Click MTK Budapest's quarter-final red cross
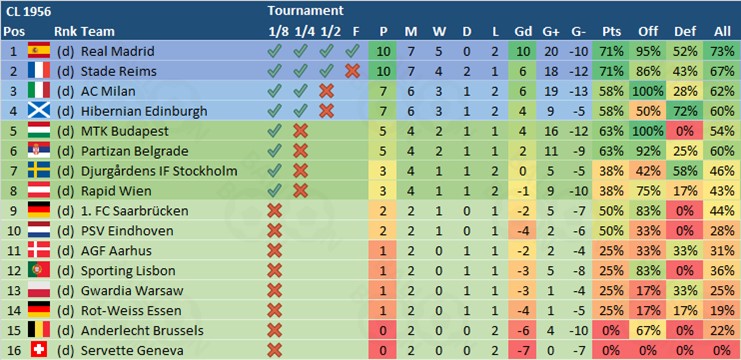 (x=301, y=131)
